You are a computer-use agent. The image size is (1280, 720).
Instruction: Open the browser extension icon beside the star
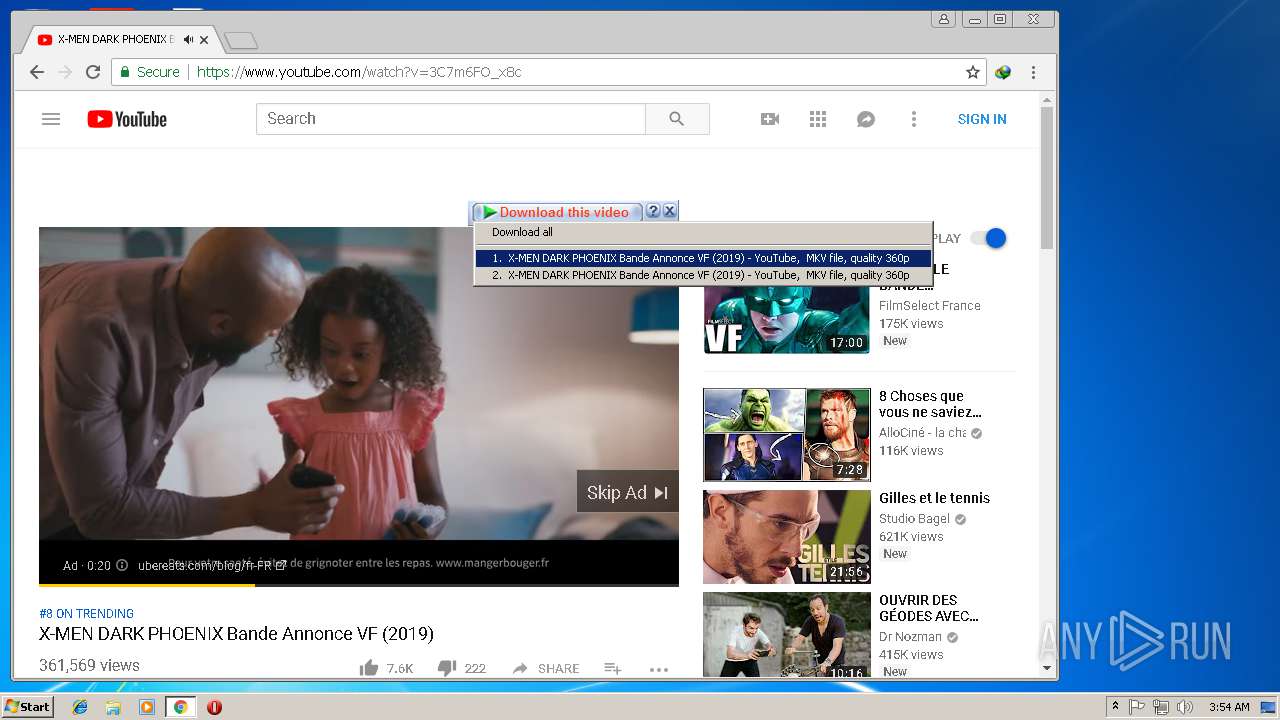[x=1003, y=72]
